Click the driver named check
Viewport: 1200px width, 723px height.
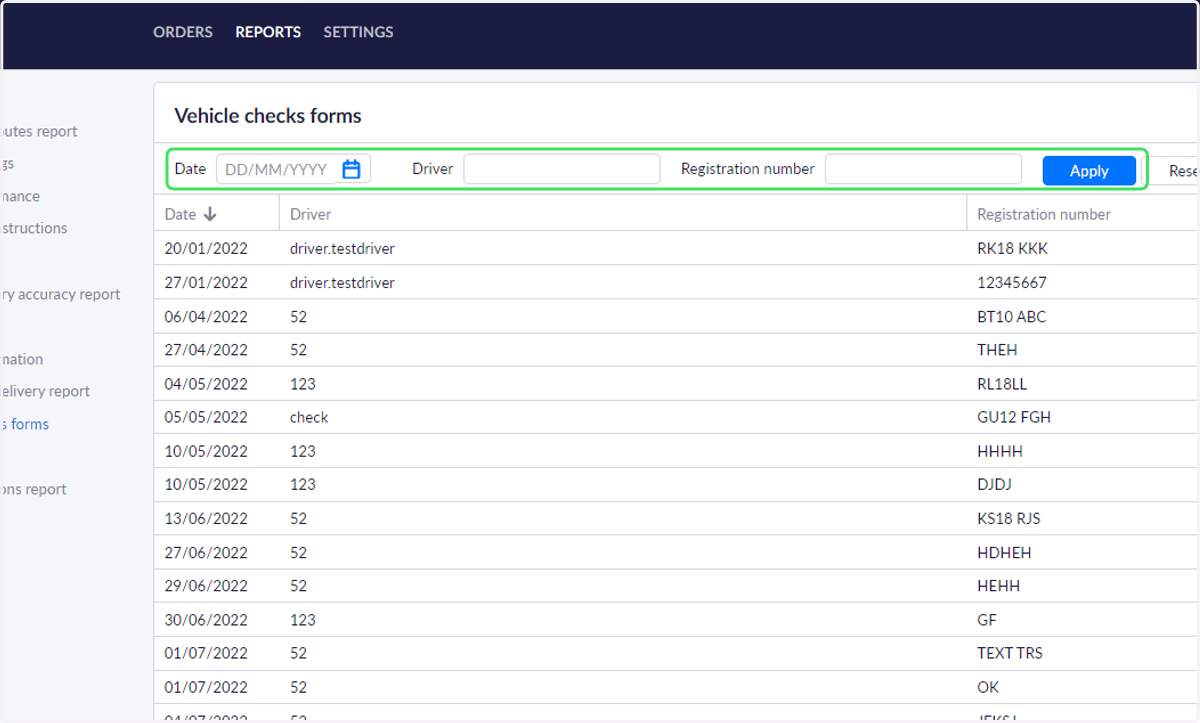pos(309,417)
